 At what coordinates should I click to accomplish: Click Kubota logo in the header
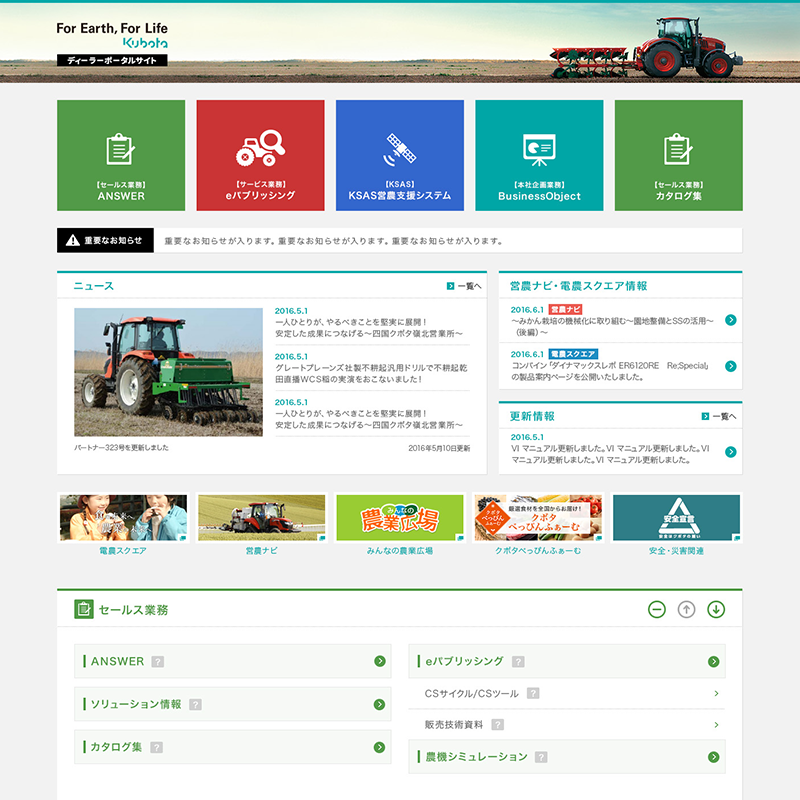click(145, 43)
